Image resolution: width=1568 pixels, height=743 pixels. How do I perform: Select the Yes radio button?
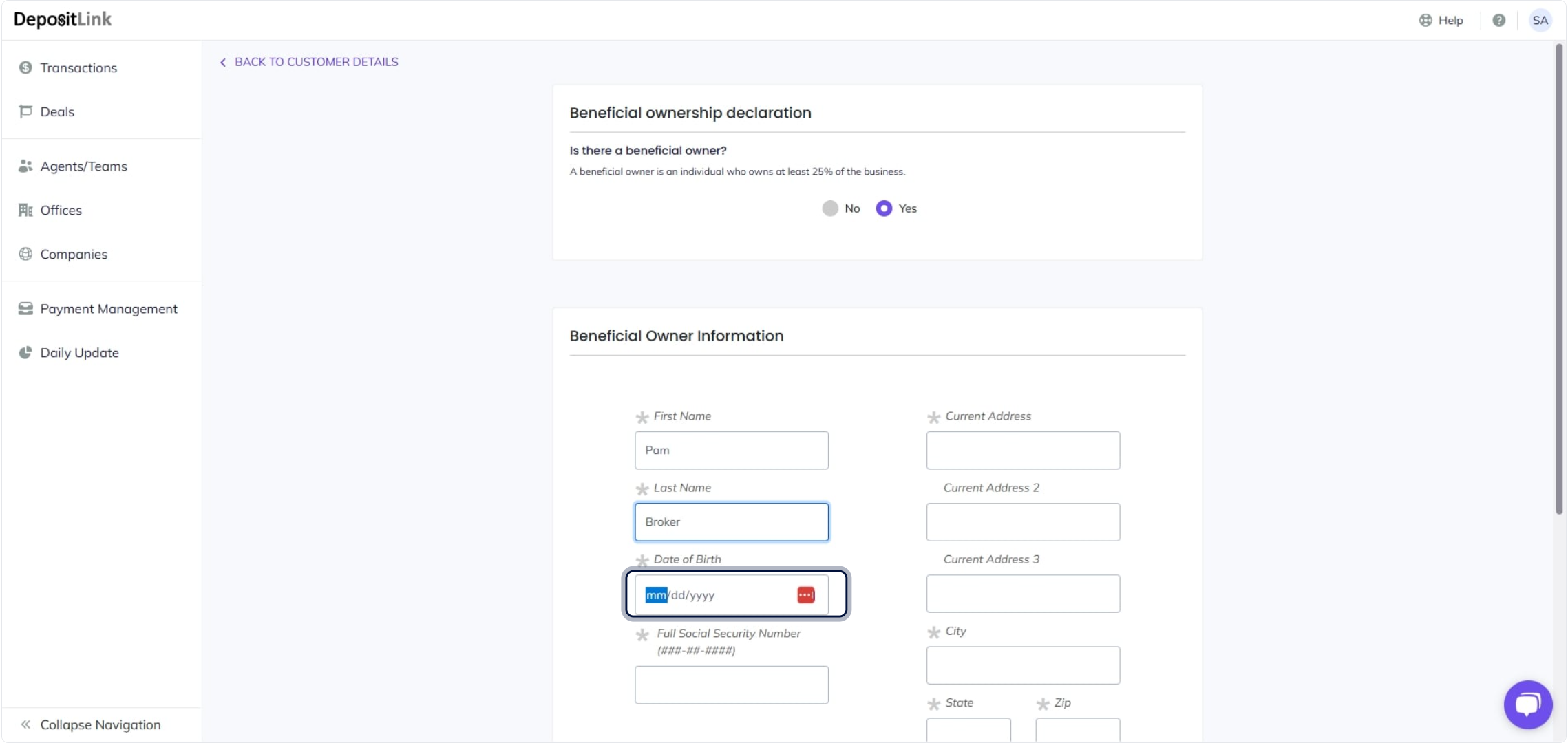coord(884,208)
